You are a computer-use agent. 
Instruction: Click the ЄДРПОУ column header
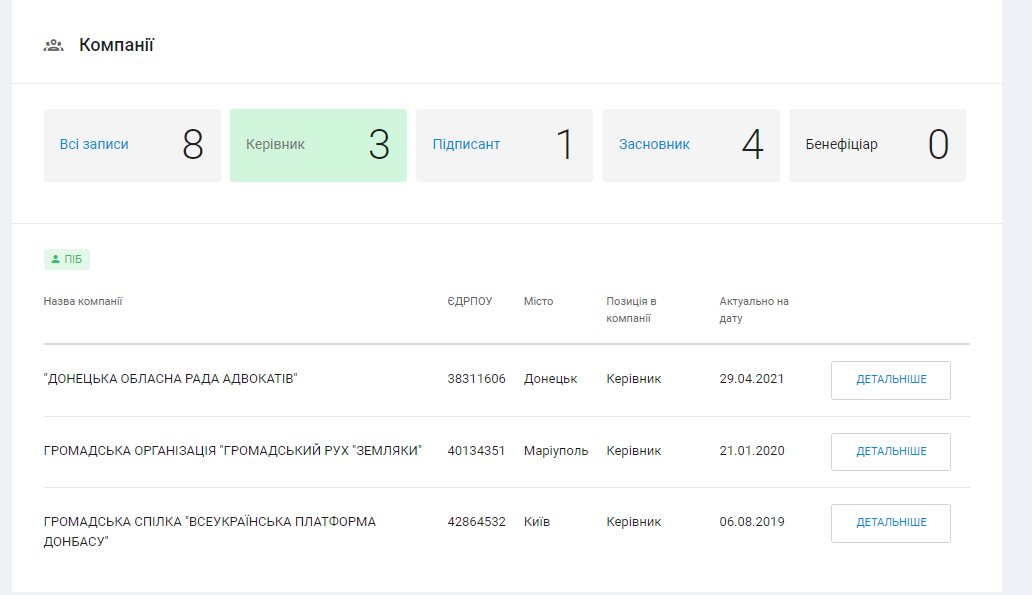pos(470,301)
